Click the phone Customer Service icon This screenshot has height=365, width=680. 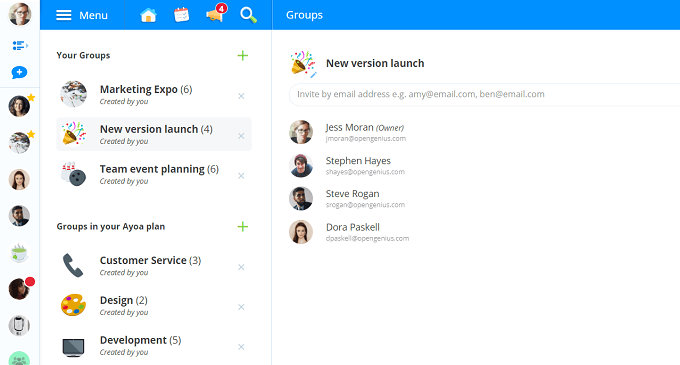pos(73,265)
